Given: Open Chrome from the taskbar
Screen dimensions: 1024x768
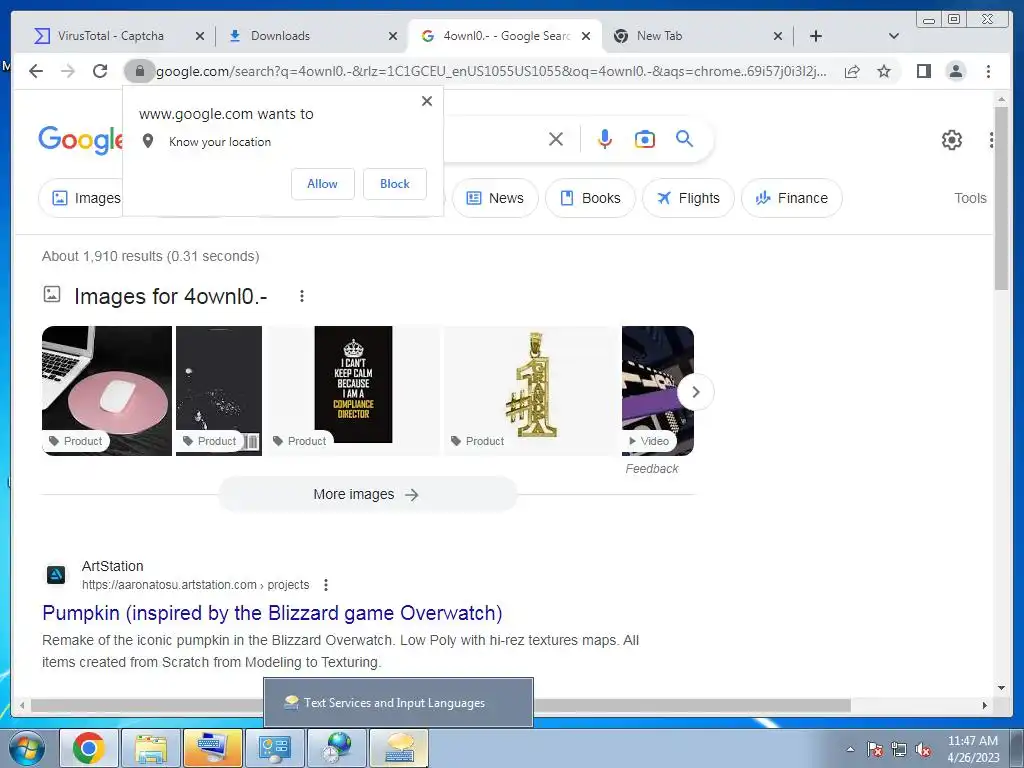Looking at the screenshot, I should click(89, 748).
